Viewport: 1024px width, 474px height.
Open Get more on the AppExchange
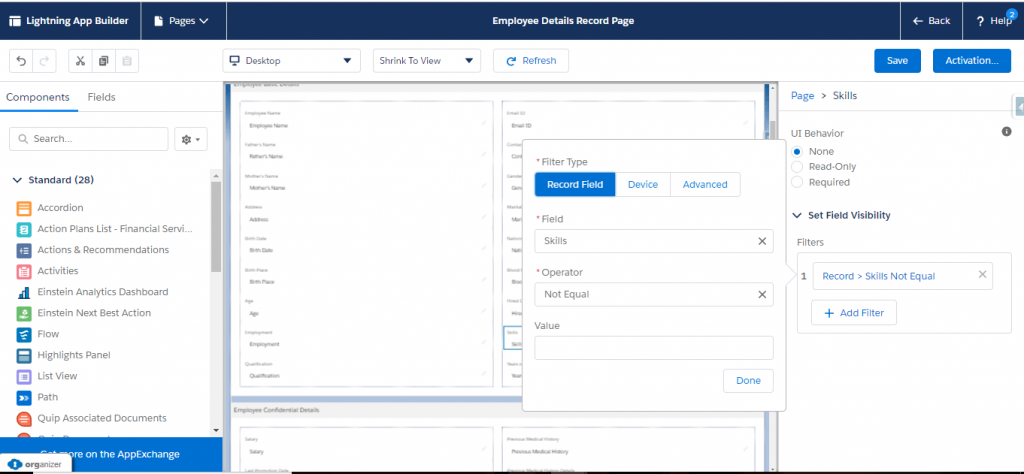click(x=110, y=454)
